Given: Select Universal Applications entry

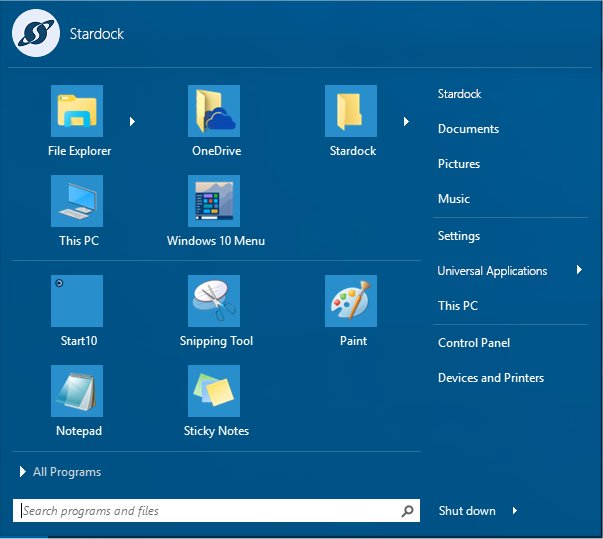Looking at the screenshot, I should pos(492,271).
